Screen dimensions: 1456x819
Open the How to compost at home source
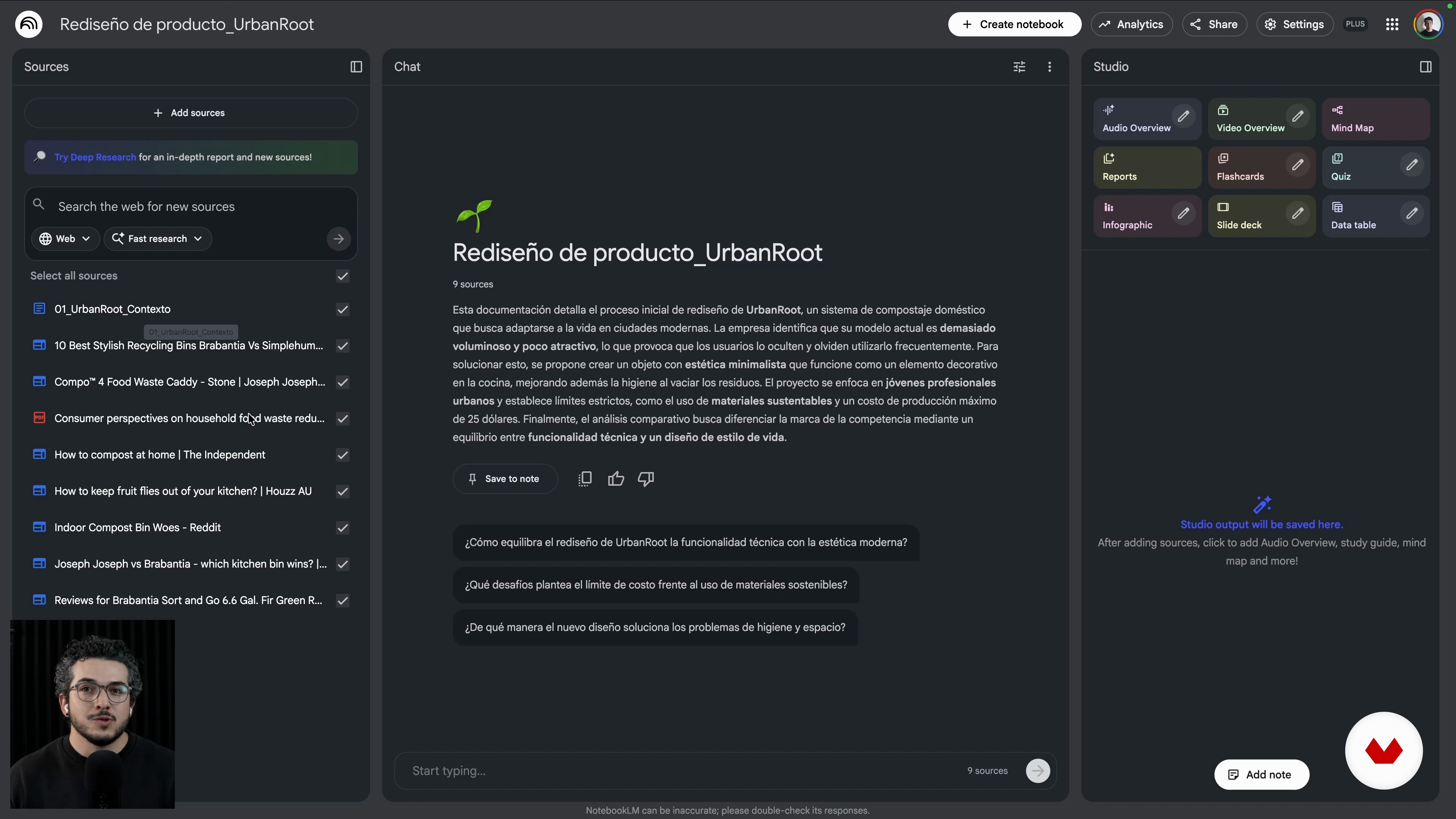160,455
